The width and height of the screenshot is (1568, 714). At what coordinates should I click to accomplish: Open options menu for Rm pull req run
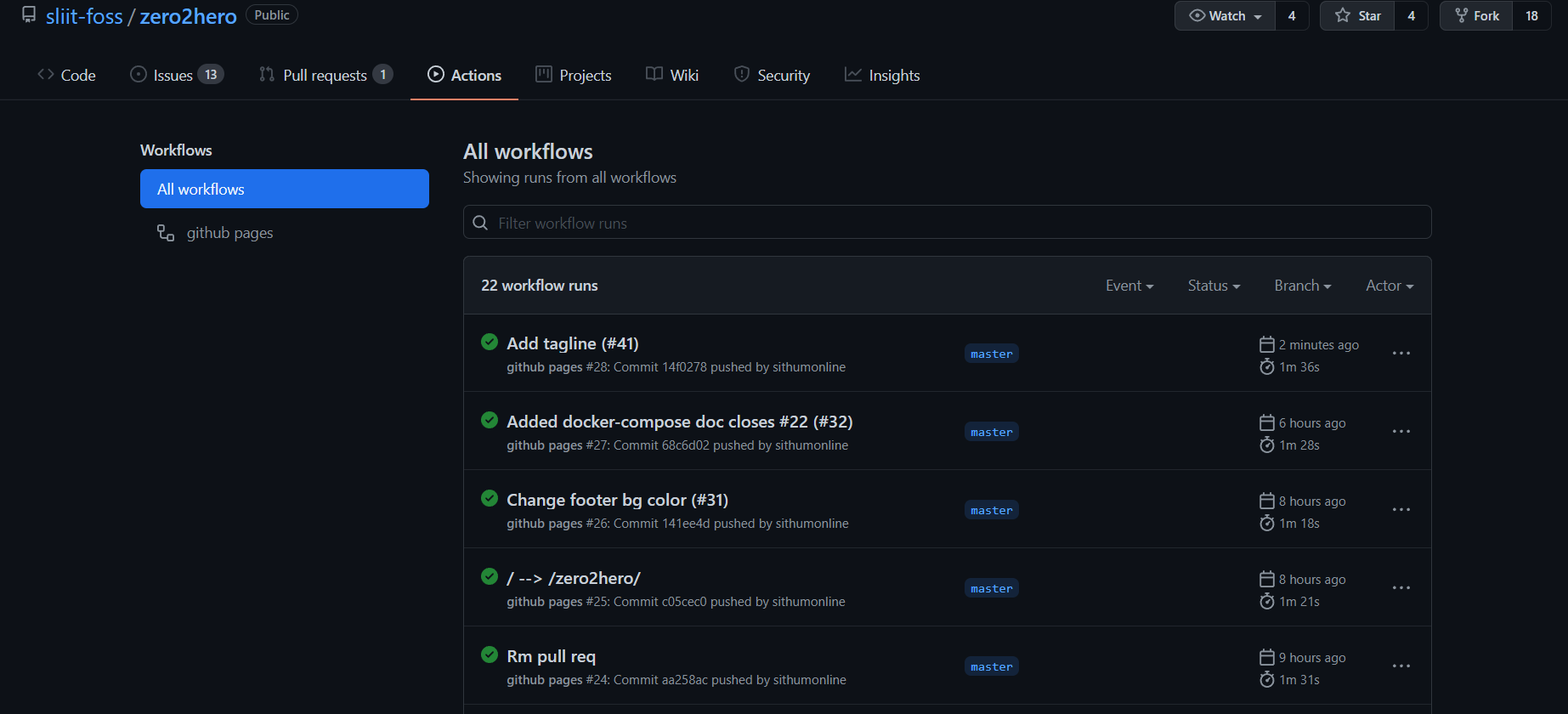(x=1401, y=666)
